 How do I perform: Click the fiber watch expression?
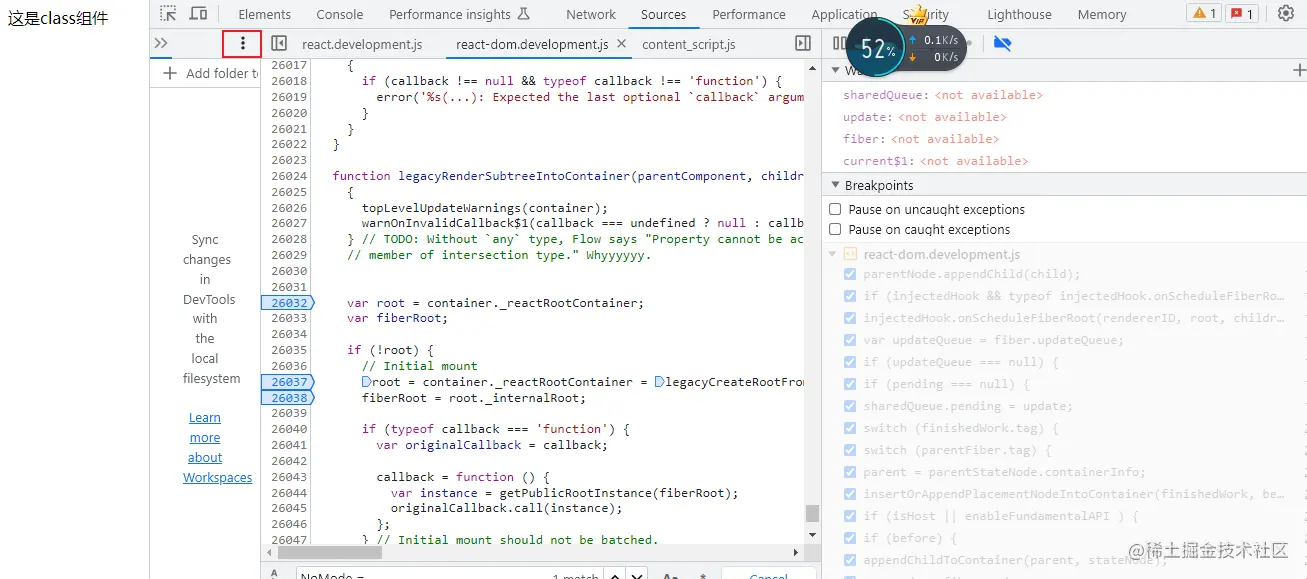click(921, 139)
